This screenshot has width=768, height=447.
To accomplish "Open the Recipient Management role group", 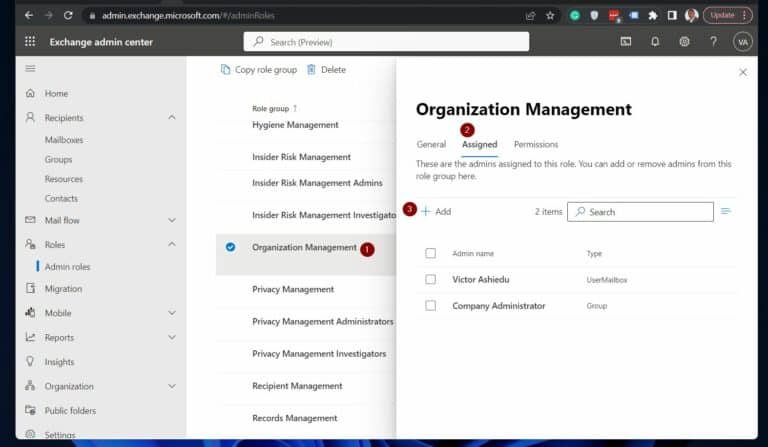I will pos(297,386).
